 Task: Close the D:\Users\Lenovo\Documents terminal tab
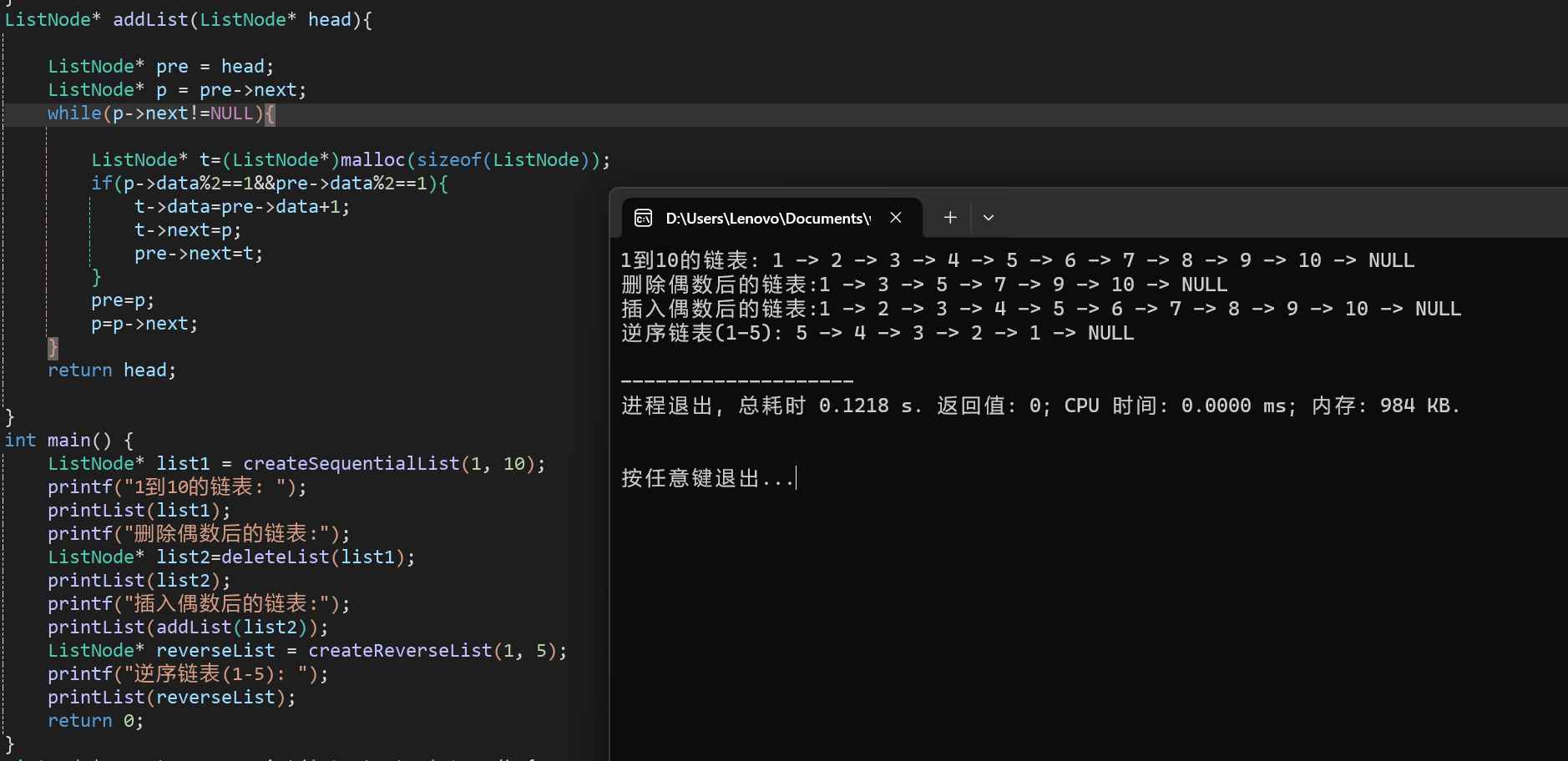click(896, 218)
